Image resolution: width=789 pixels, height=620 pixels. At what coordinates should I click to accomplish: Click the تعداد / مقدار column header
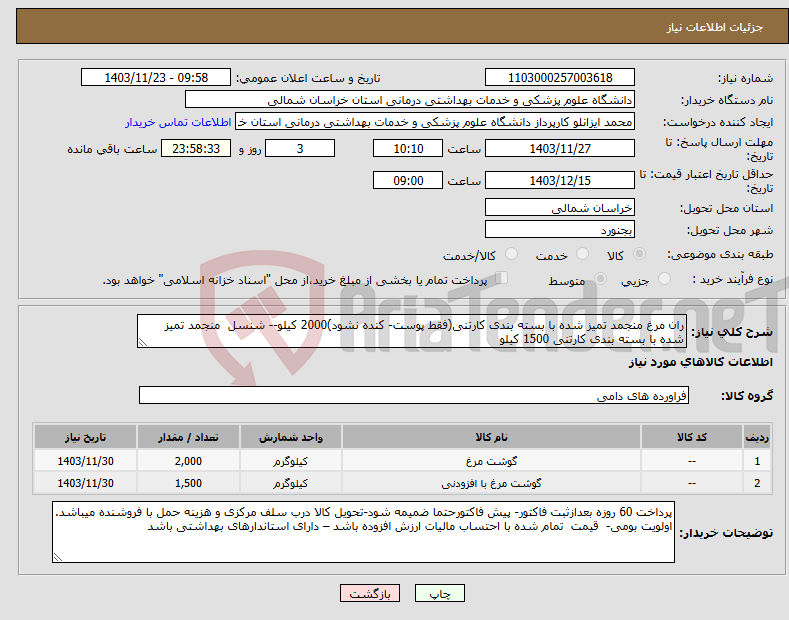pyautogui.click(x=188, y=437)
